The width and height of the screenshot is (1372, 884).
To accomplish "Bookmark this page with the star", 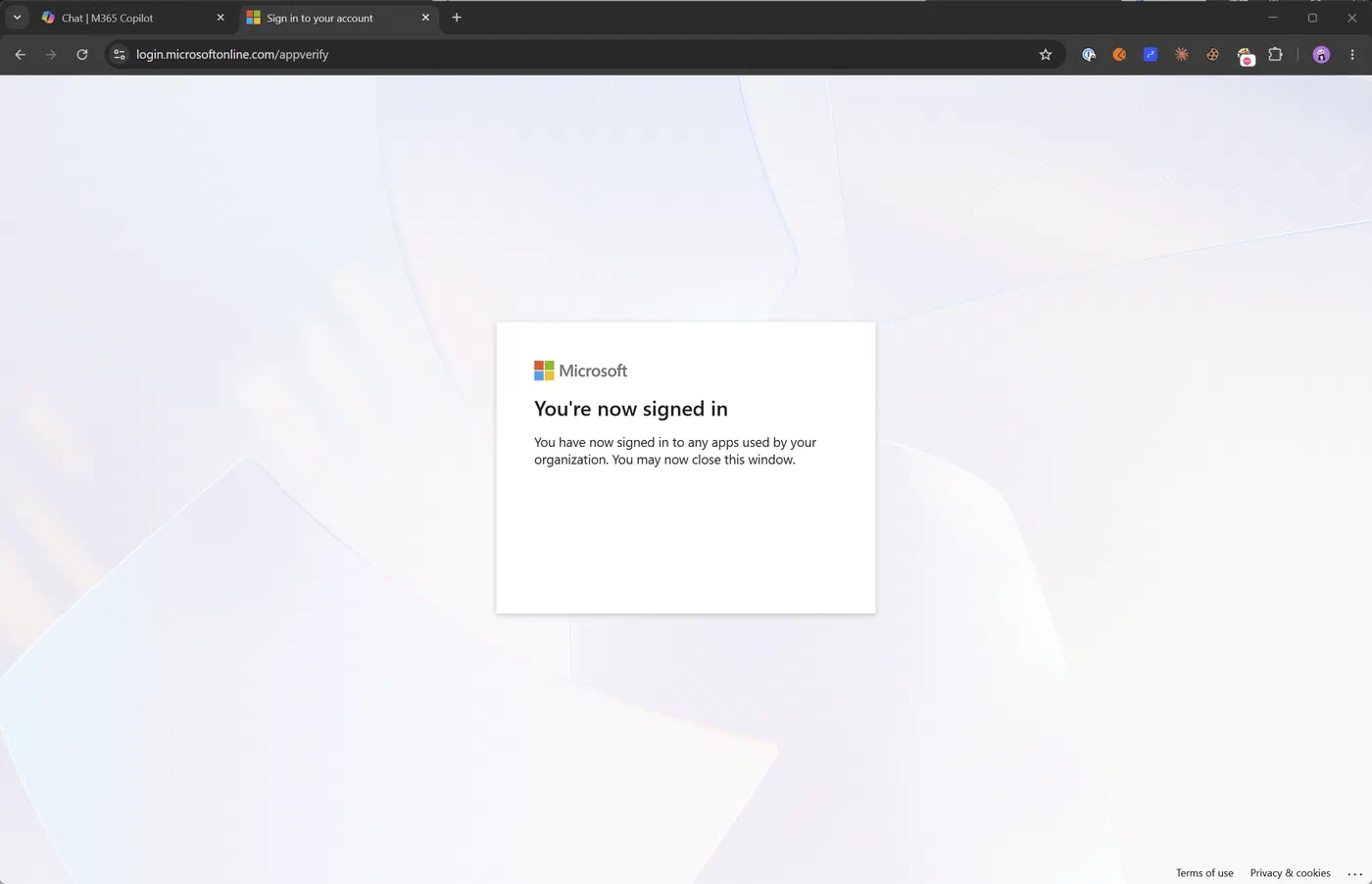I will pos(1046,55).
